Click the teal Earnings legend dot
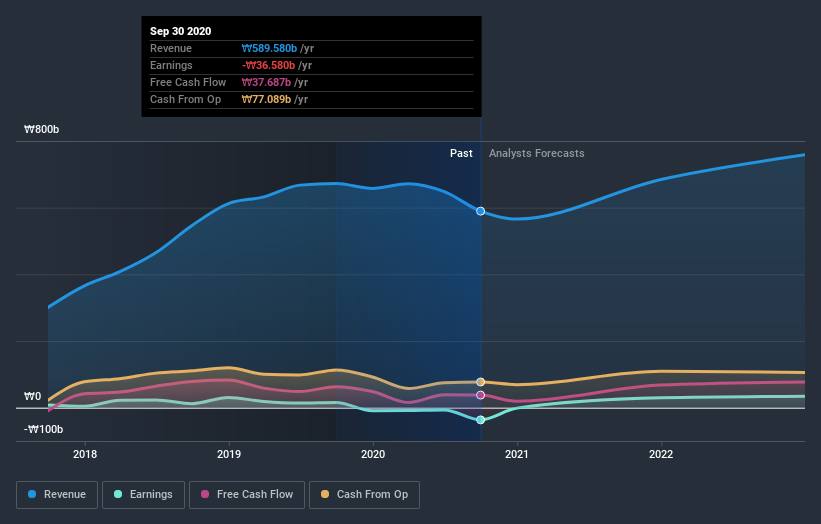 (118, 494)
